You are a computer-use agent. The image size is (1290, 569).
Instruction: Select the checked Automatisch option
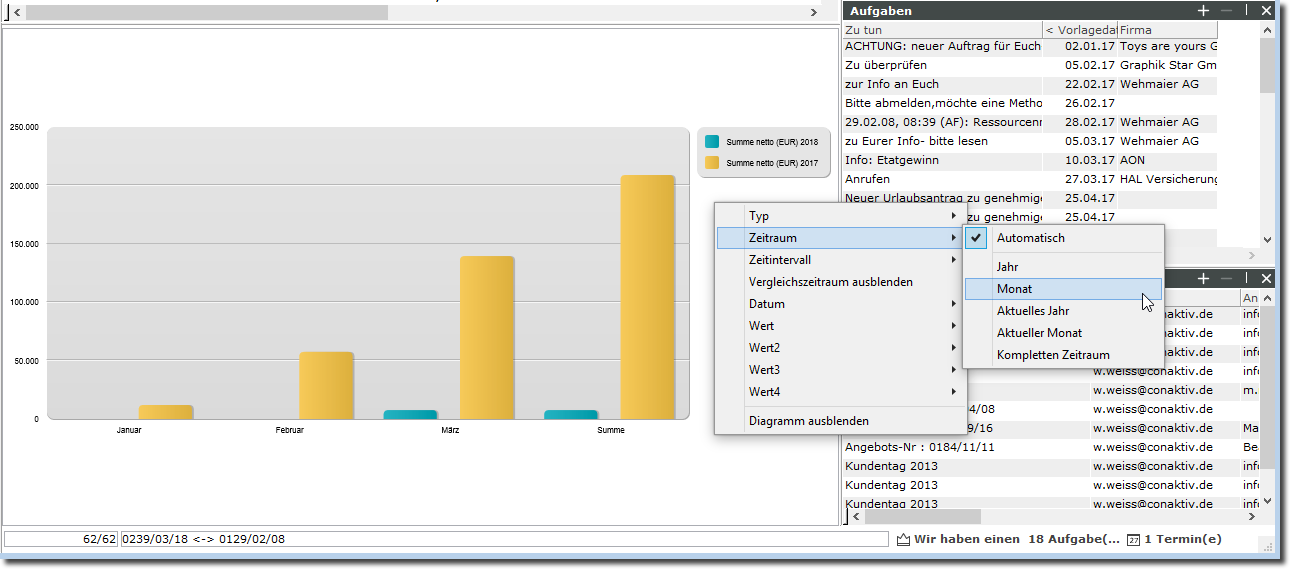click(x=1030, y=238)
